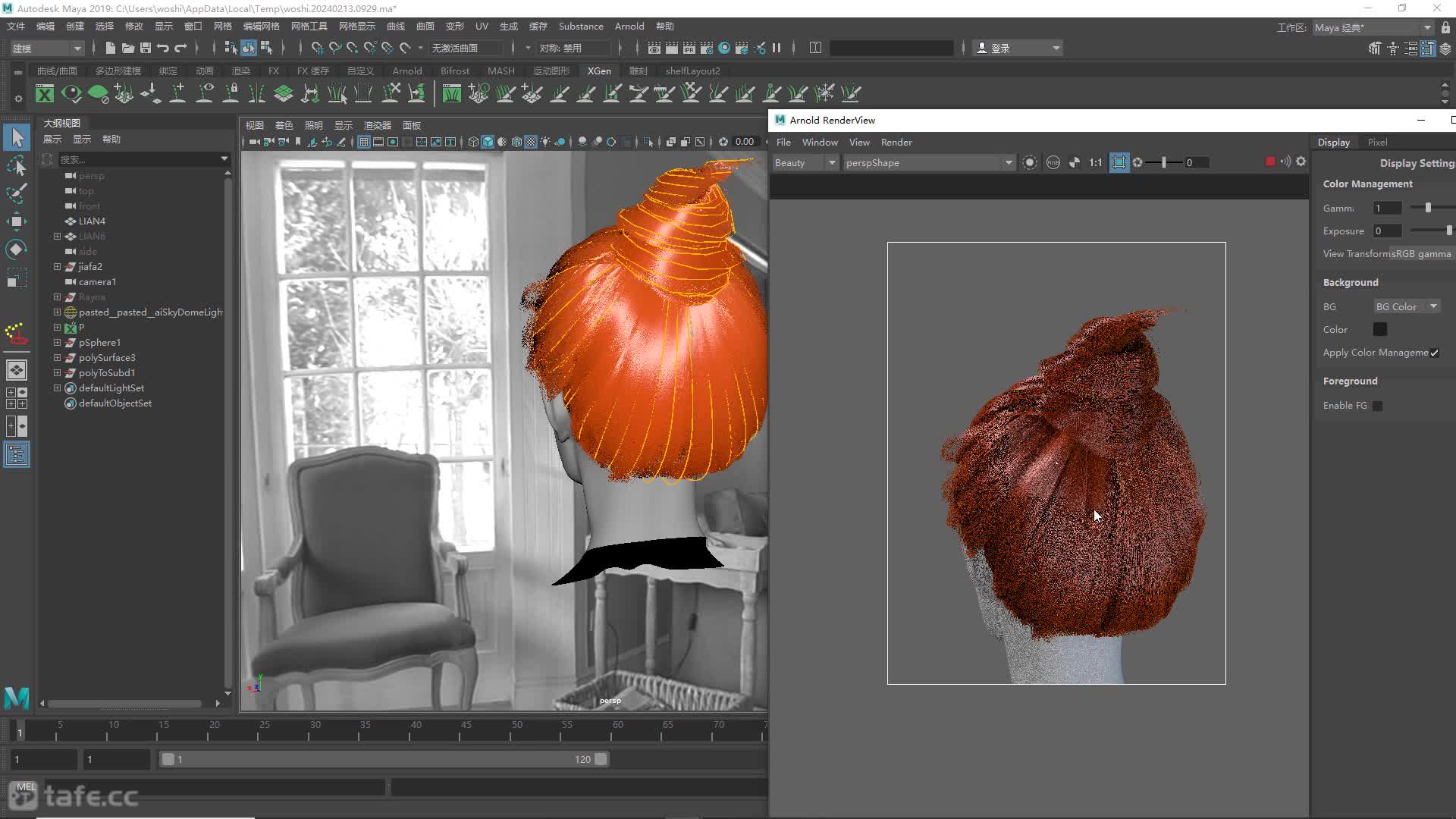1456x819 pixels.
Task: Toggle crop region button in RenderView
Action: (1119, 162)
